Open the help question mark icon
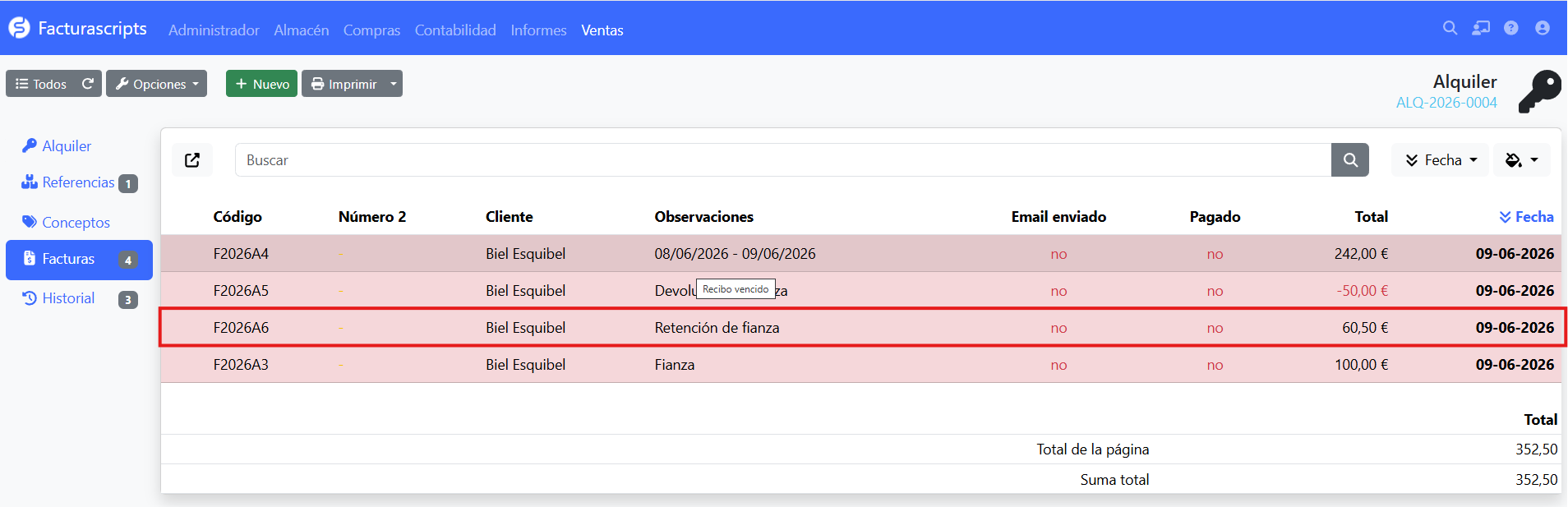 (x=1510, y=28)
